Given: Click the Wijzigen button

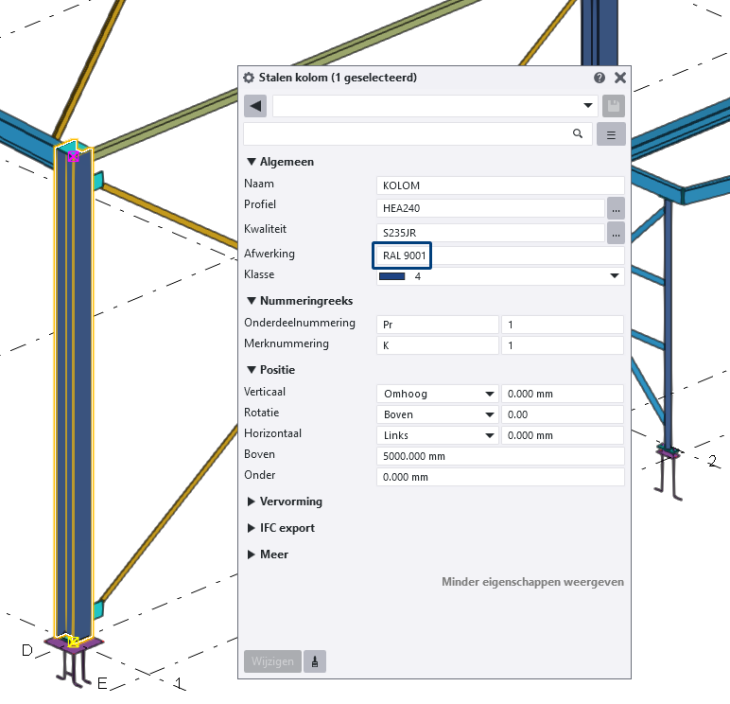Looking at the screenshot, I should click(272, 661).
